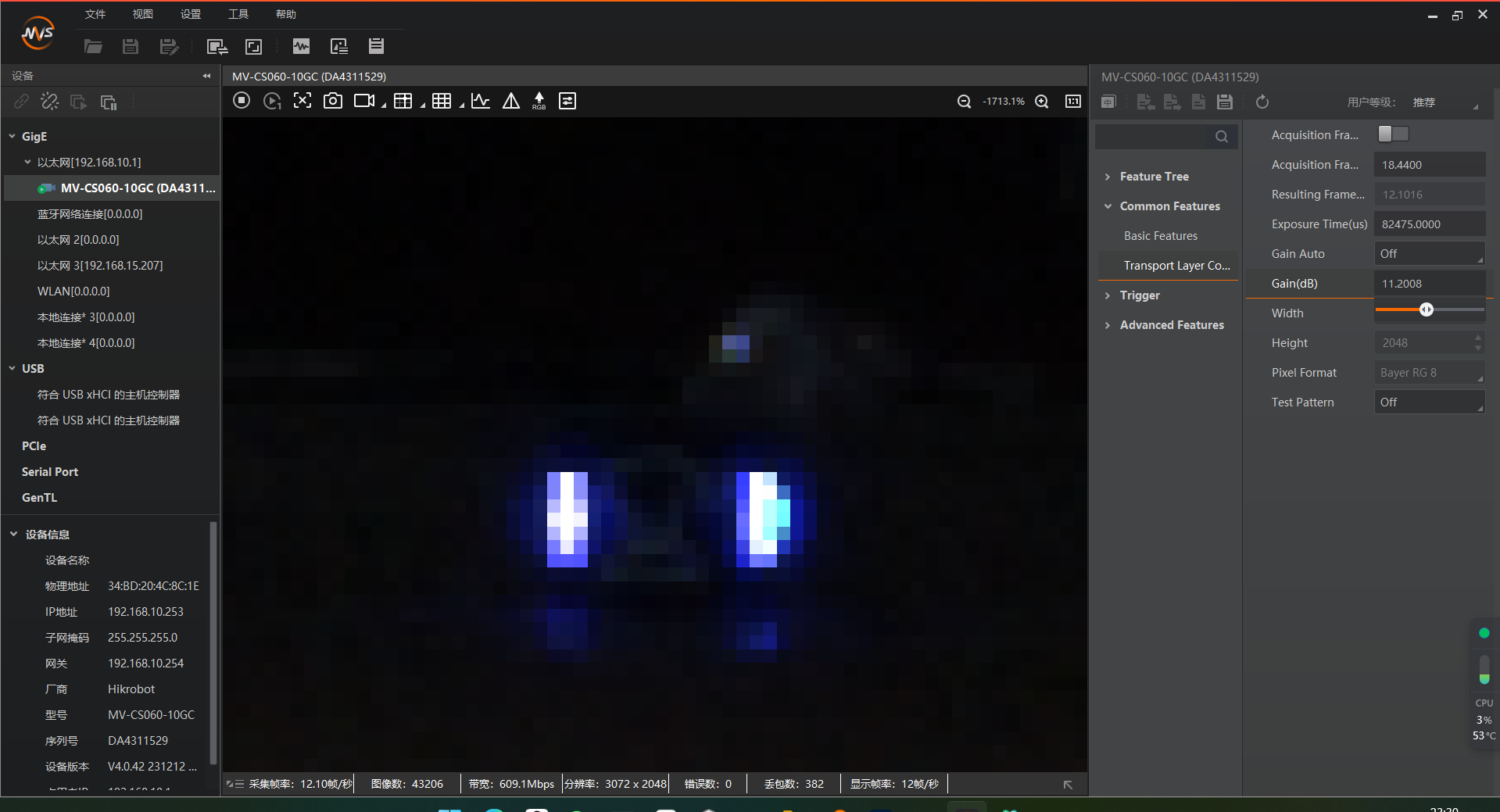Image resolution: width=1500 pixels, height=812 pixels.
Task: Open the 文件 menu
Action: point(95,14)
